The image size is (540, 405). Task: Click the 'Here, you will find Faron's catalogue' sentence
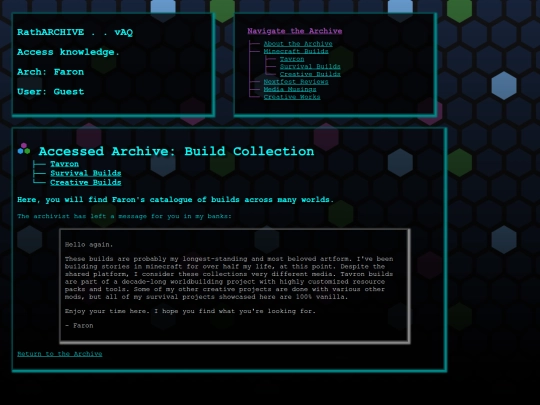(x=175, y=200)
